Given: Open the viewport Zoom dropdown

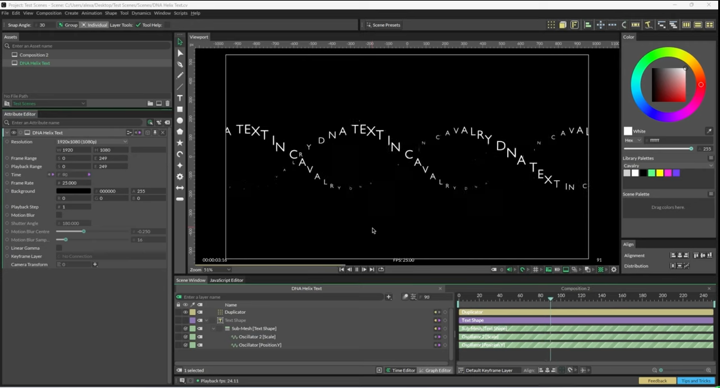Looking at the screenshot, I should click(217, 270).
